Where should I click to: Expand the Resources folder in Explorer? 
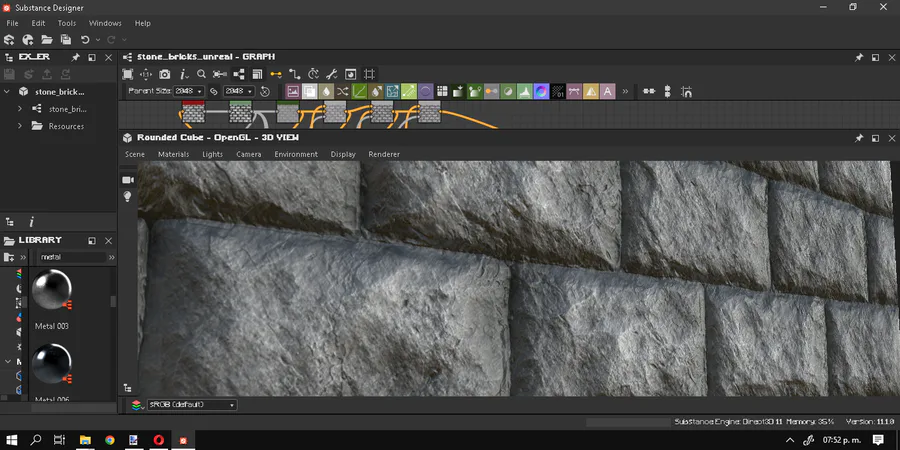tap(19, 126)
